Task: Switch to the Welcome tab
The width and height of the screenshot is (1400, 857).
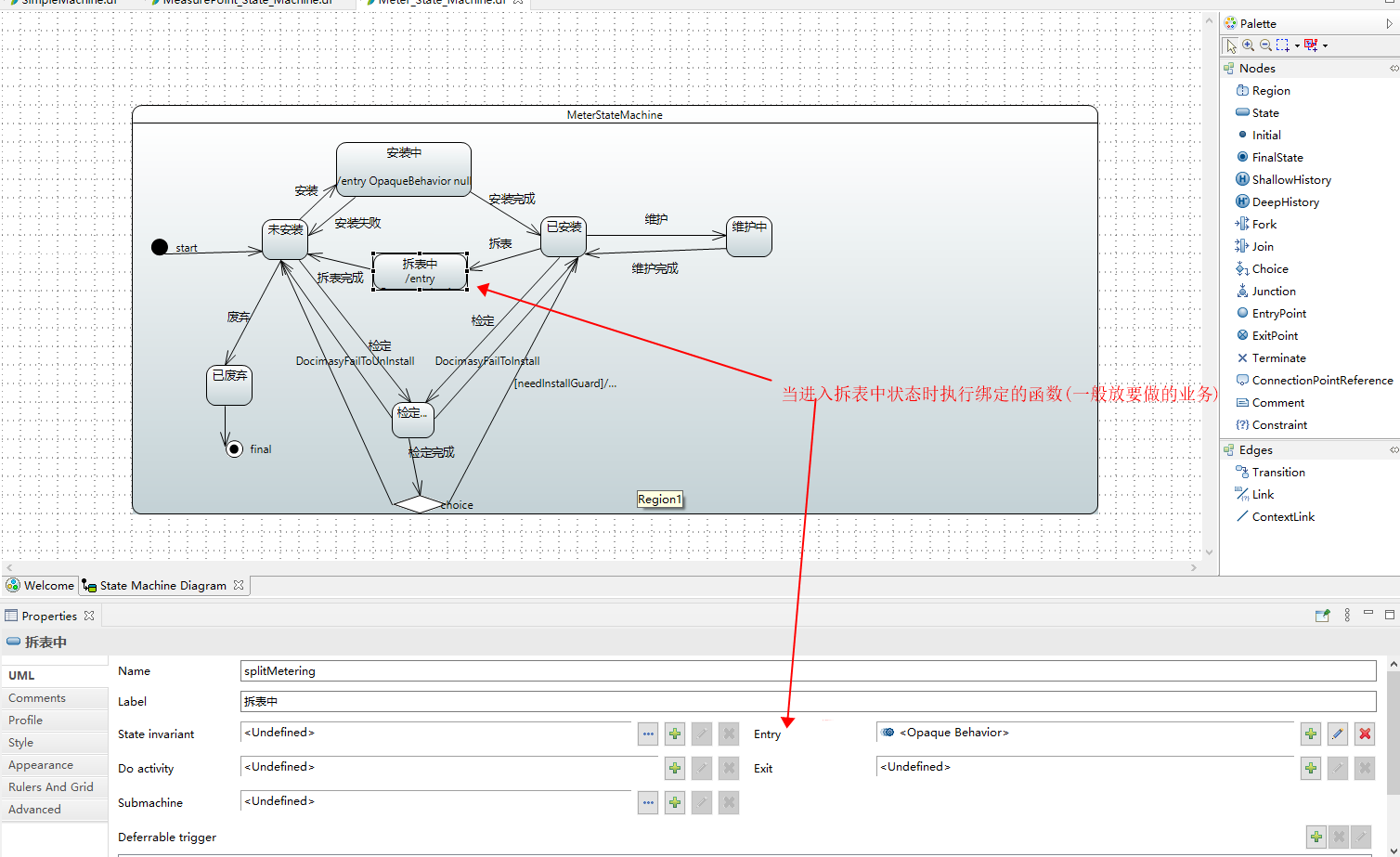Action: [40, 585]
